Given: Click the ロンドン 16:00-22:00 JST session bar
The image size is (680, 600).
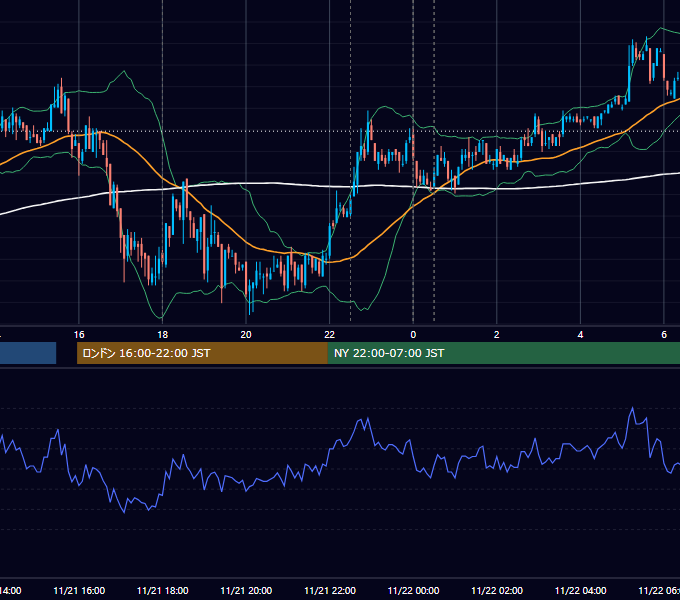Looking at the screenshot, I should pyautogui.click(x=202, y=353).
